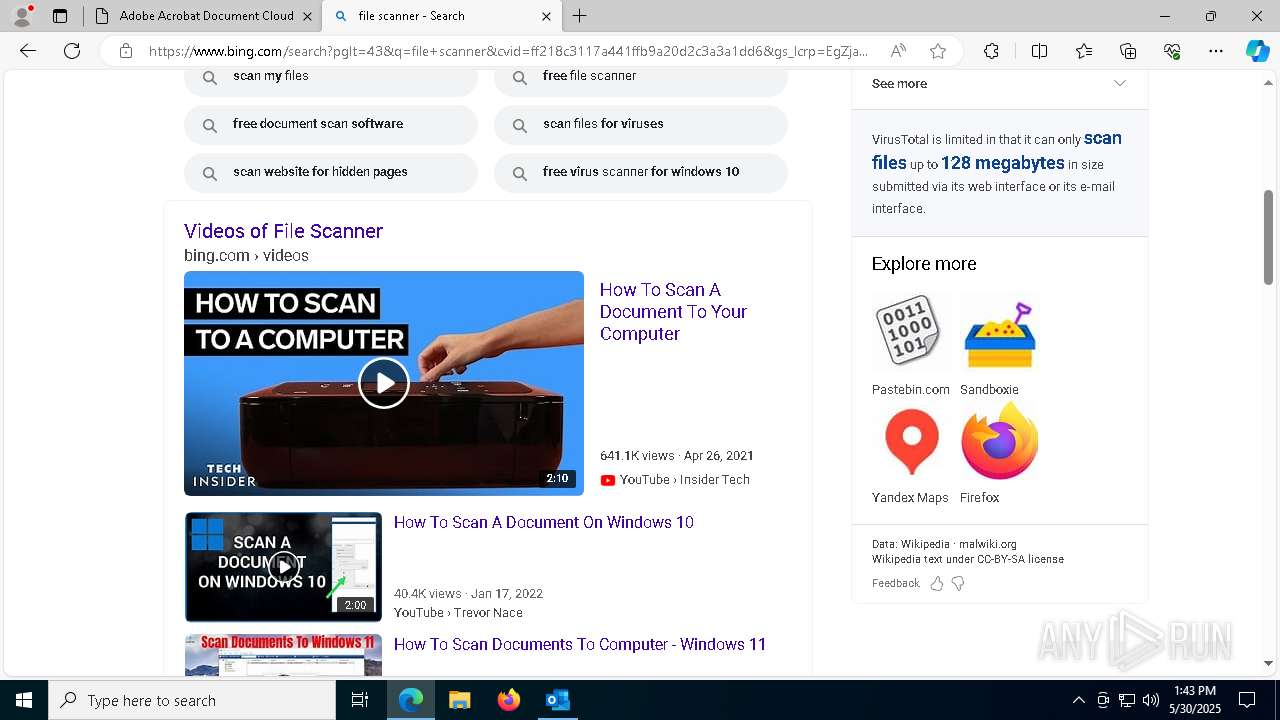Viewport: 1280px width, 720px height.
Task: Click the address bar URL field
Action: [508, 51]
